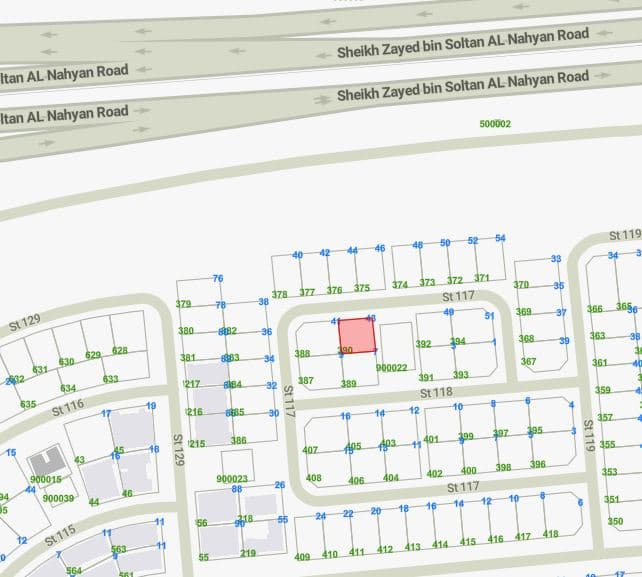Click plot label 900039
The image size is (642, 577).
tap(58, 498)
